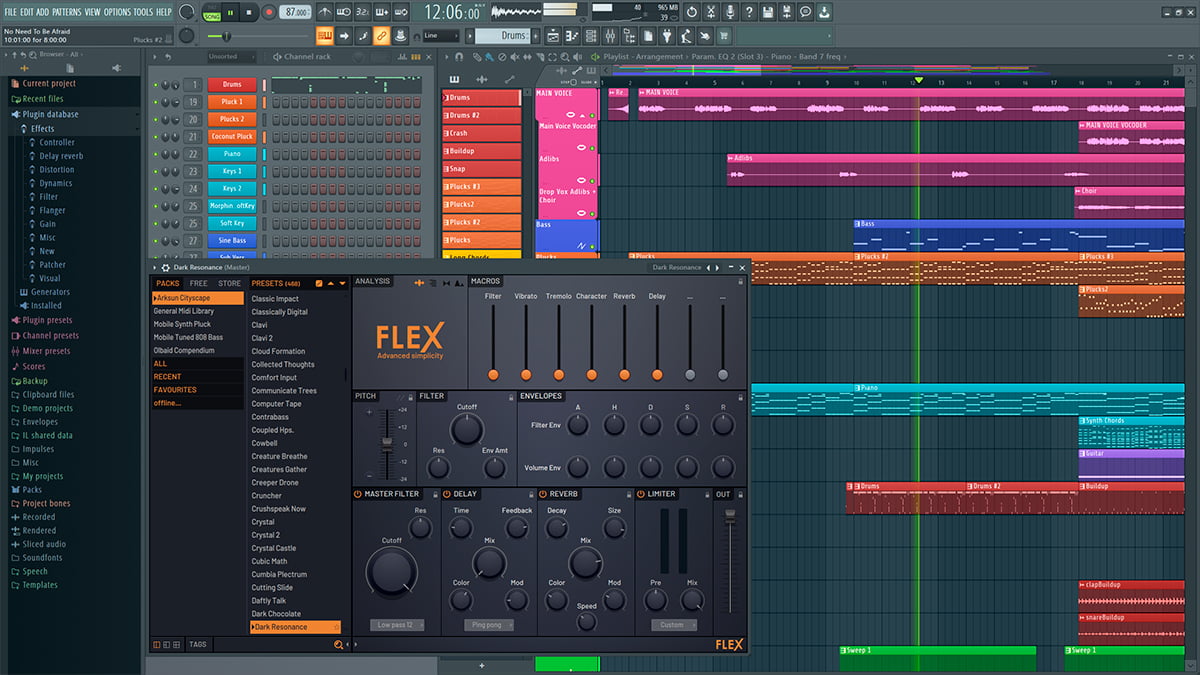Click the Record button in the transport
1200x675 pixels.
269,12
